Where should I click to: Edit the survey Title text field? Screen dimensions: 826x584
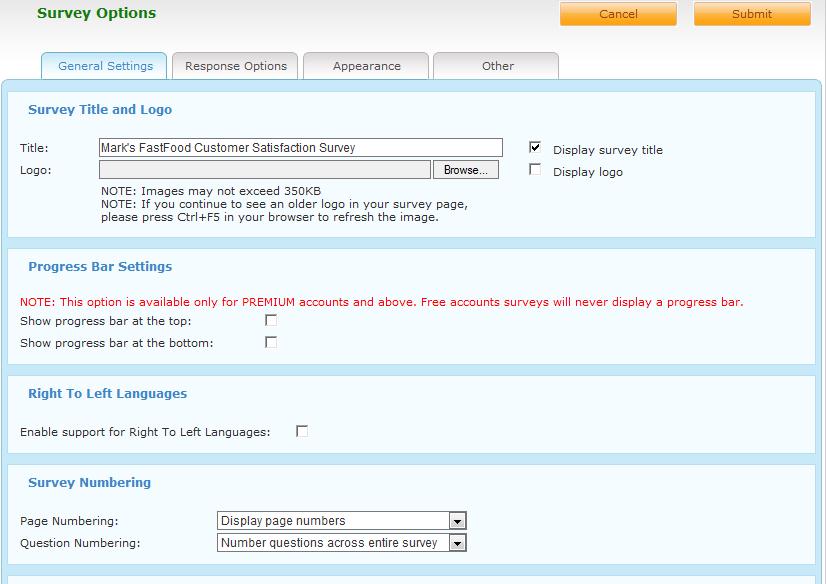301,147
